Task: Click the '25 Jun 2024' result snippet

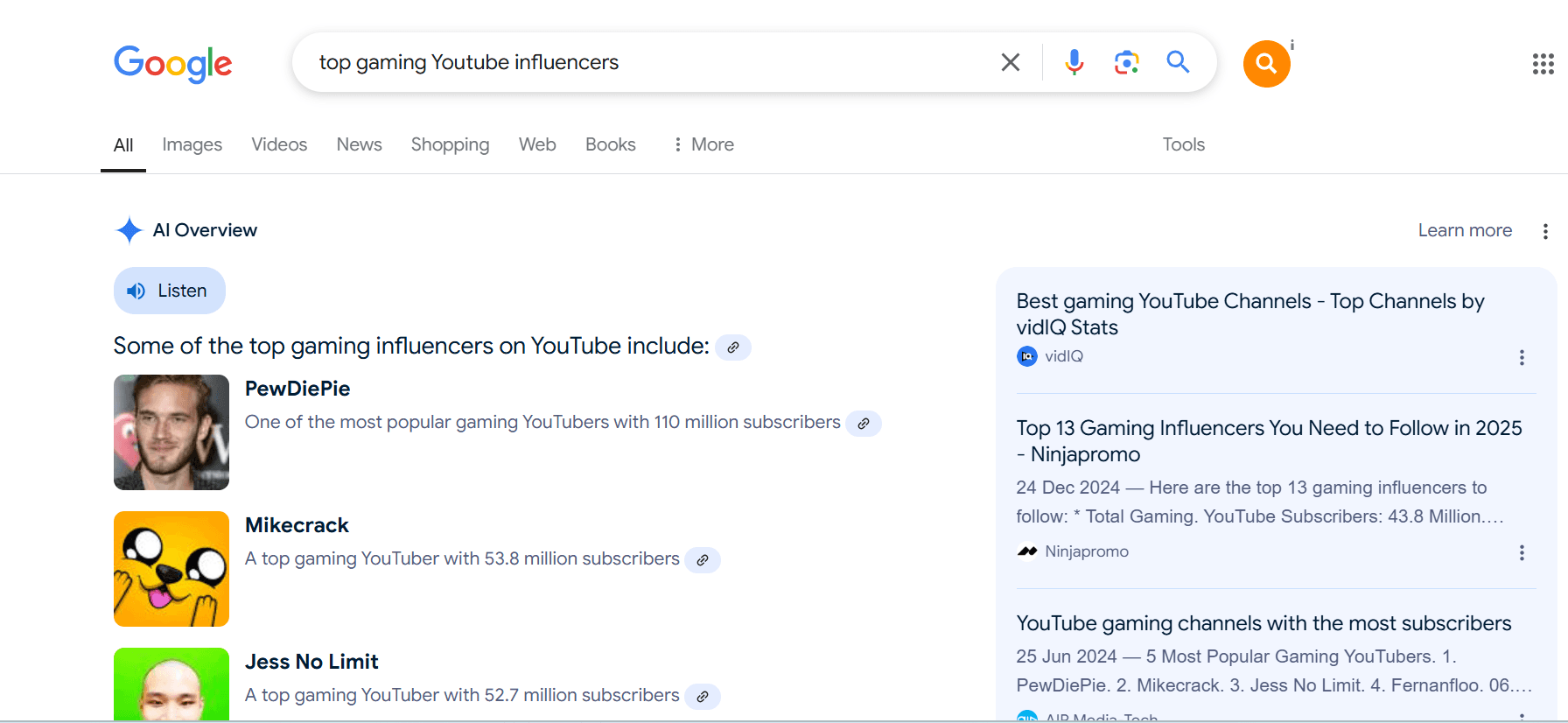Action: pos(1274,670)
